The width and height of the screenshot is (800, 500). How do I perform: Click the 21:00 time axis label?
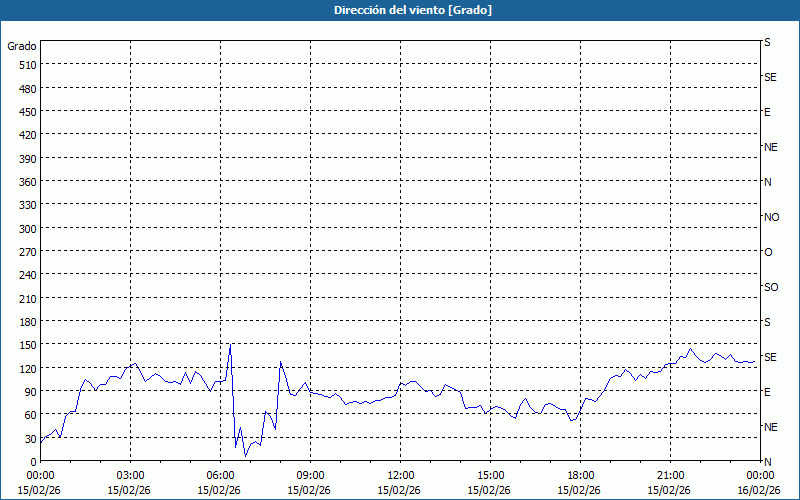tap(670, 475)
